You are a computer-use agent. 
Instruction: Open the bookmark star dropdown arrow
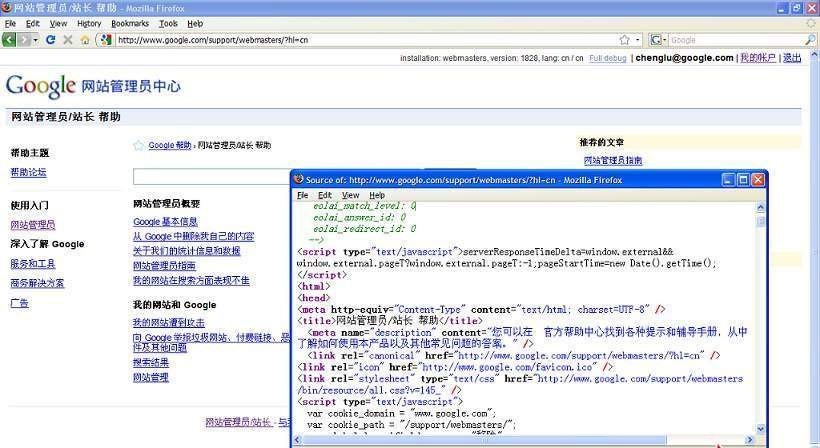(x=637, y=40)
